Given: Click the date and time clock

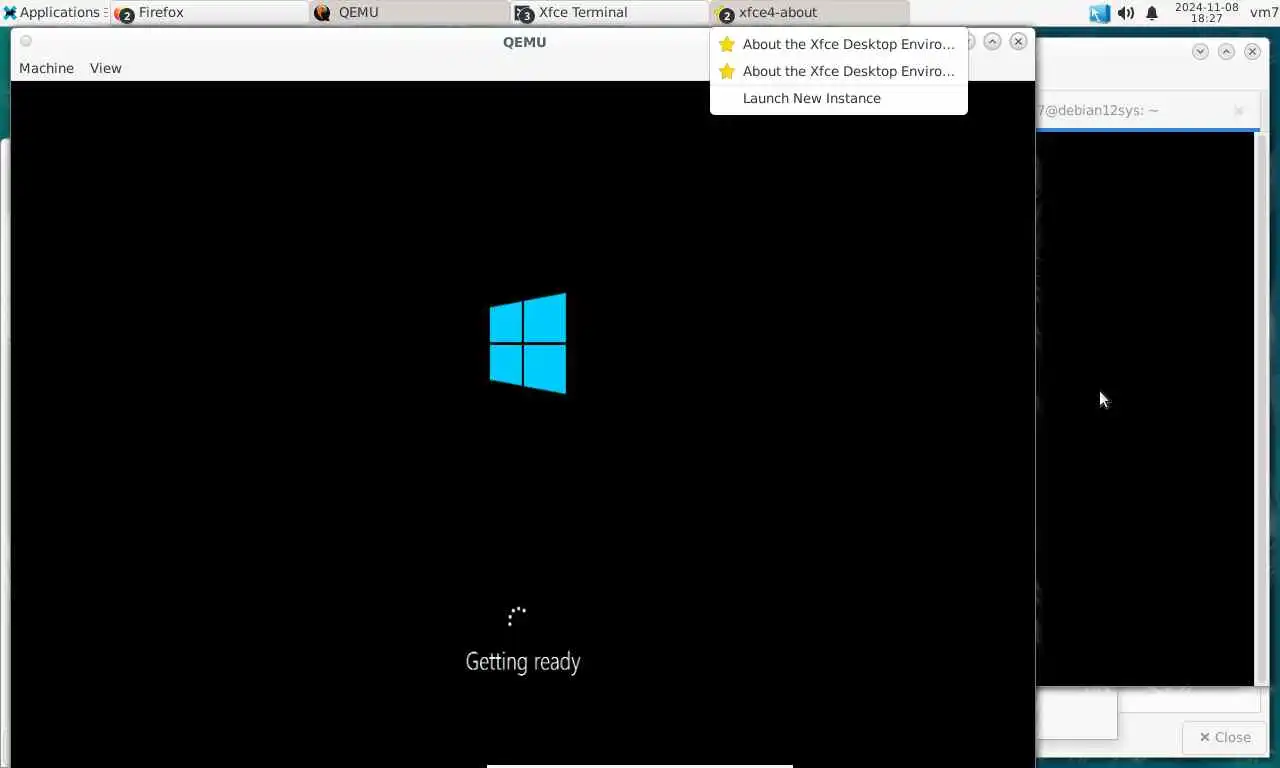Looking at the screenshot, I should click(x=1206, y=13).
